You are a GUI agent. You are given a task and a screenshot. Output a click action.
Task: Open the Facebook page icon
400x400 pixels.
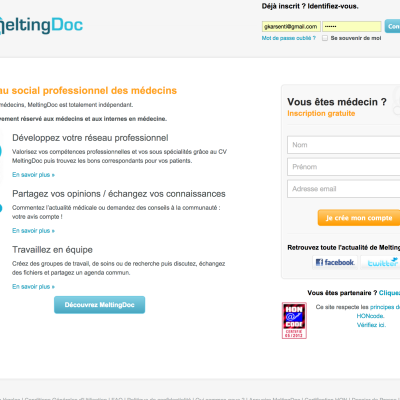pos(335,263)
